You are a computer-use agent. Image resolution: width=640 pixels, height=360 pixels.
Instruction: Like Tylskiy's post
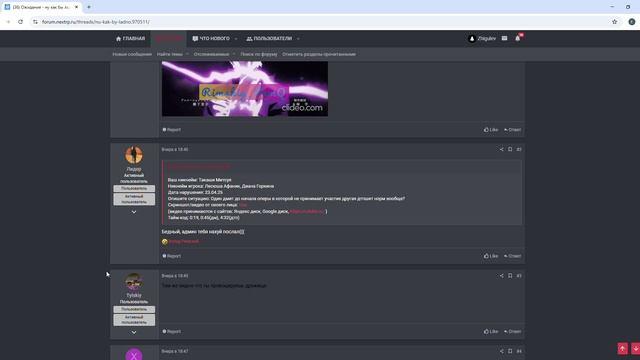pyautogui.click(x=491, y=331)
